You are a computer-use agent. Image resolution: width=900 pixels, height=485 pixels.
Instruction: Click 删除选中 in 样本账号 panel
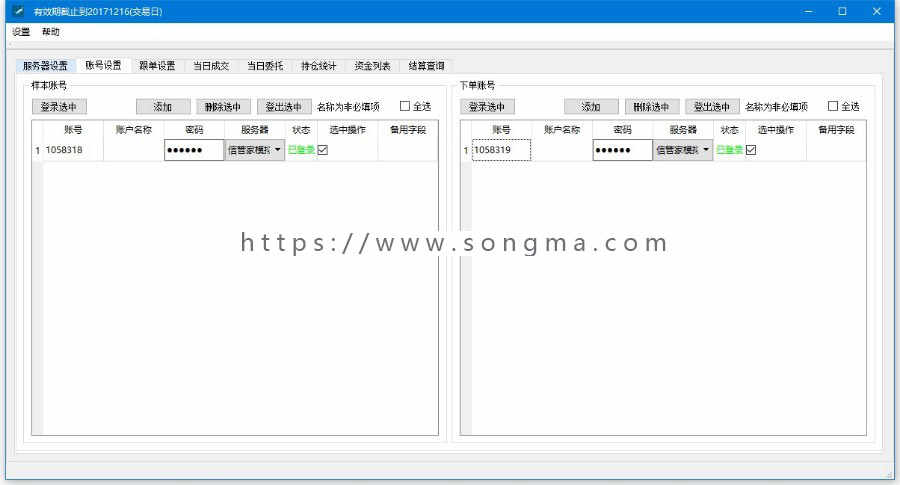pyautogui.click(x=223, y=107)
